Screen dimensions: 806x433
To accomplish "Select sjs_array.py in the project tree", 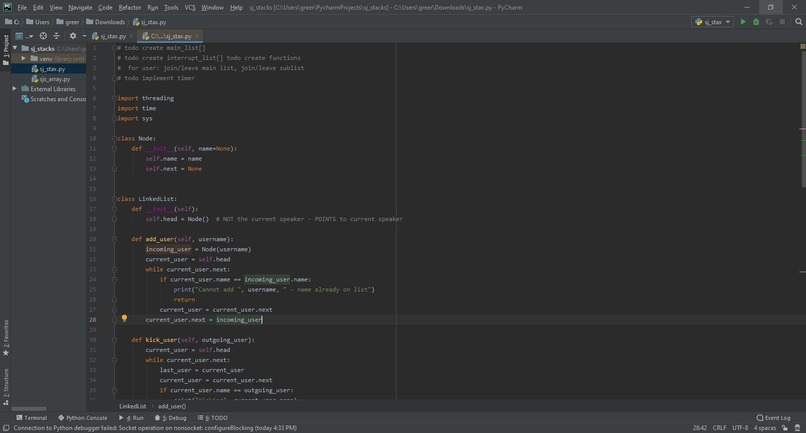I will (51, 79).
